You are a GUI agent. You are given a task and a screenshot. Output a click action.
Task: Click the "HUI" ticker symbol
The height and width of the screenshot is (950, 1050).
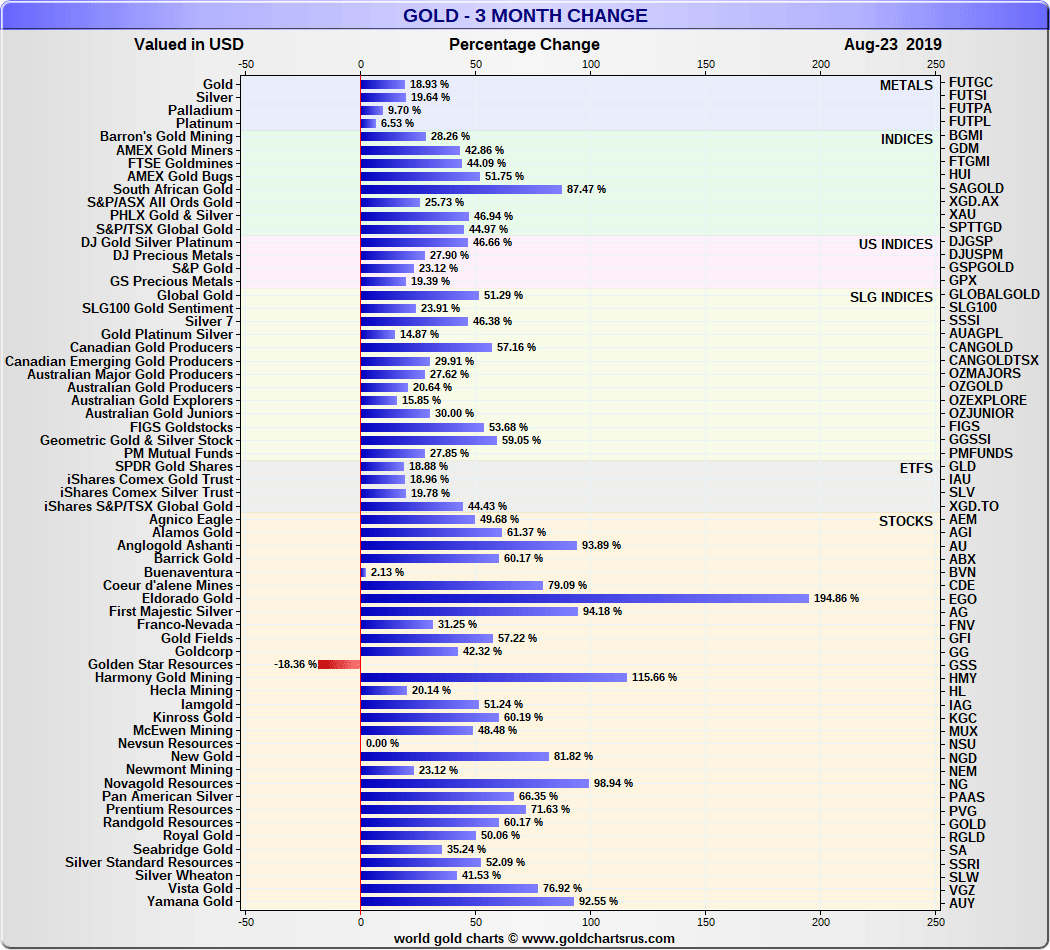(960, 174)
